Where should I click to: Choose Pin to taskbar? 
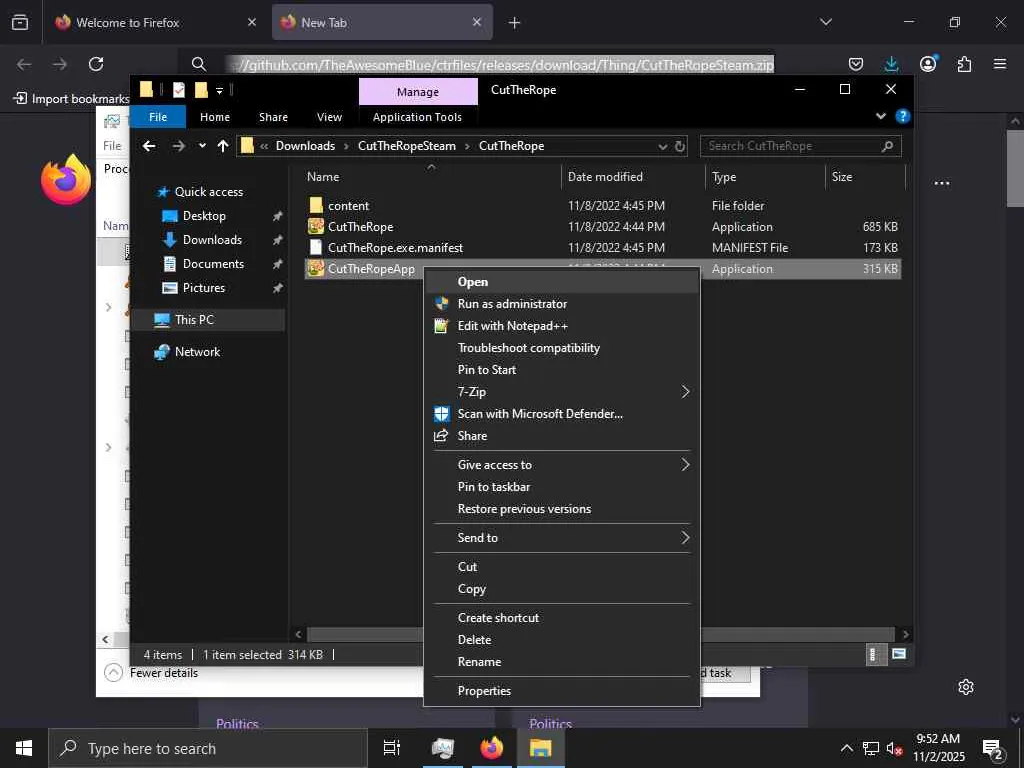coord(562,487)
